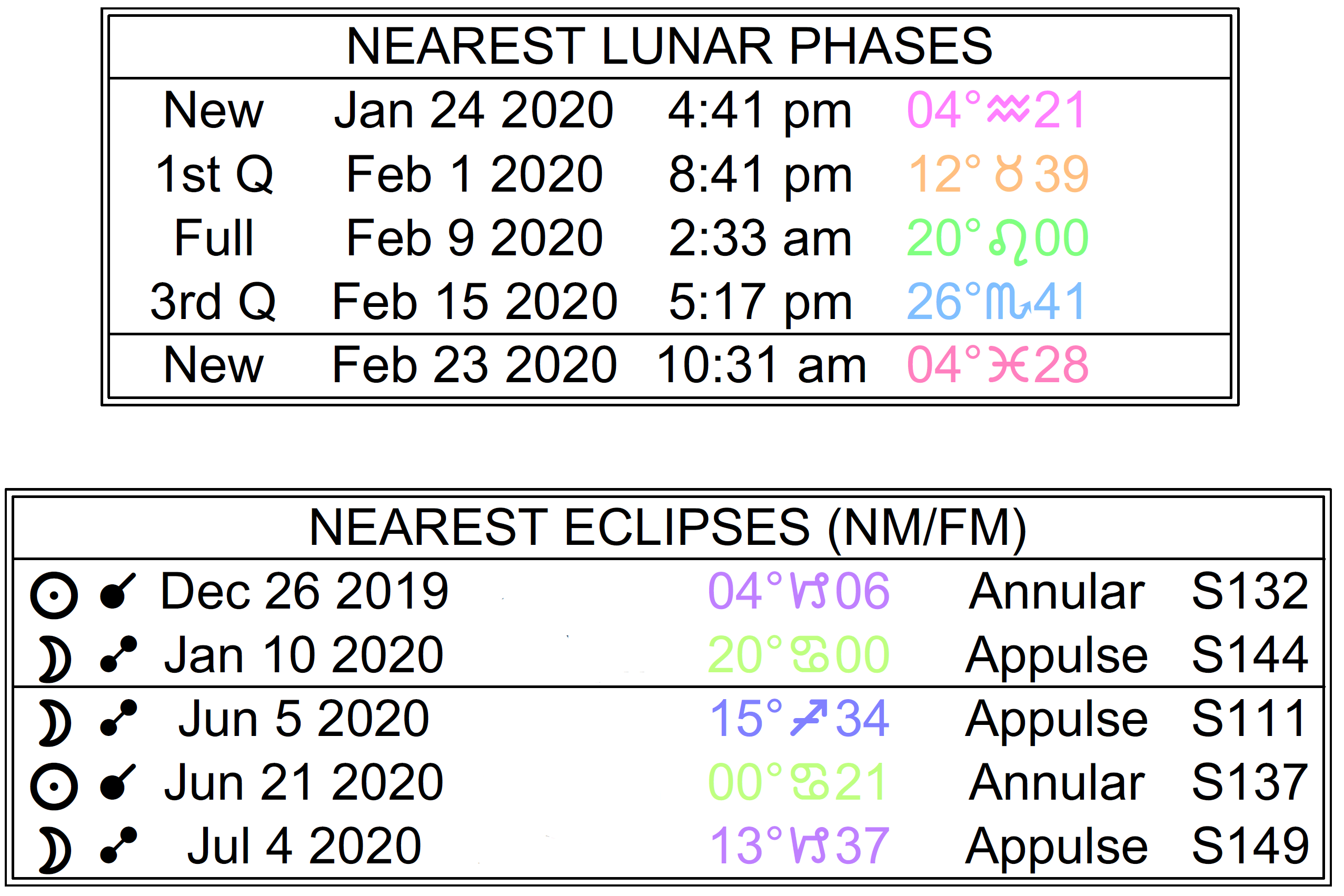The height and width of the screenshot is (896, 1344).
Task: Select the Moon crescent in the Jun 5 2020 row
Action: coord(55,724)
